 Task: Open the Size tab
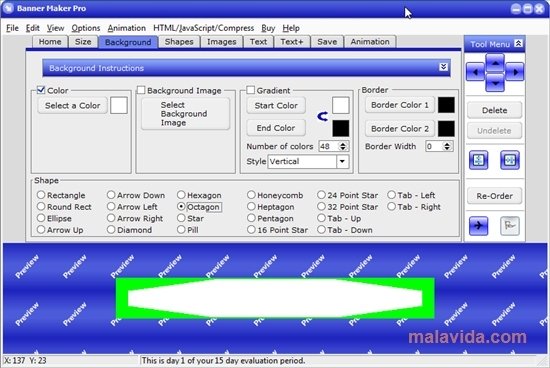(x=83, y=42)
